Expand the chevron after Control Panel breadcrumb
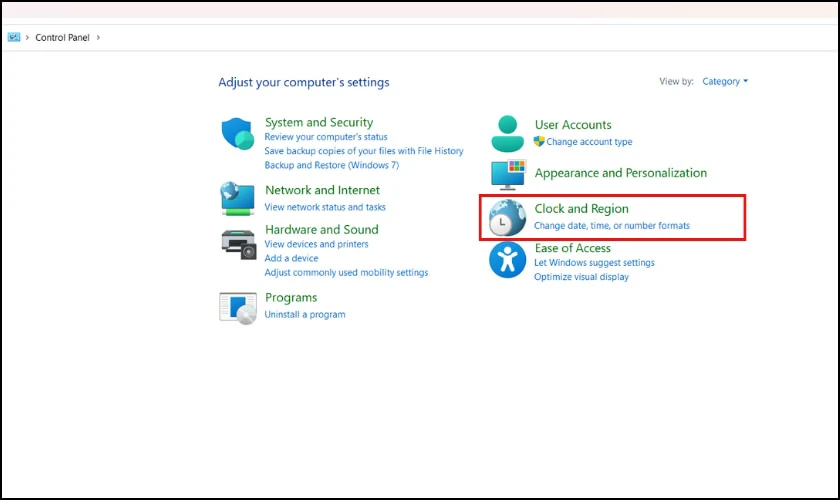 (98, 38)
